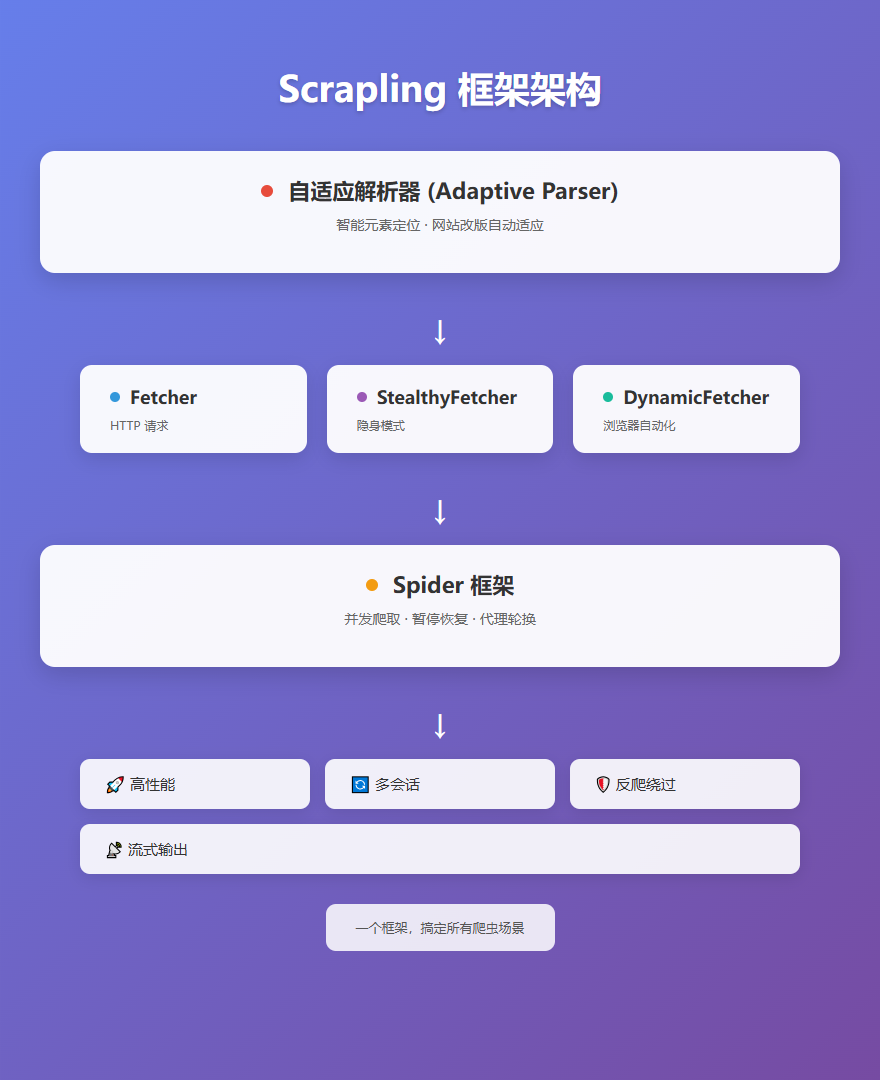The image size is (880, 1080).
Task: Click the red dot beside 自适应解析器
Action: pos(267,191)
